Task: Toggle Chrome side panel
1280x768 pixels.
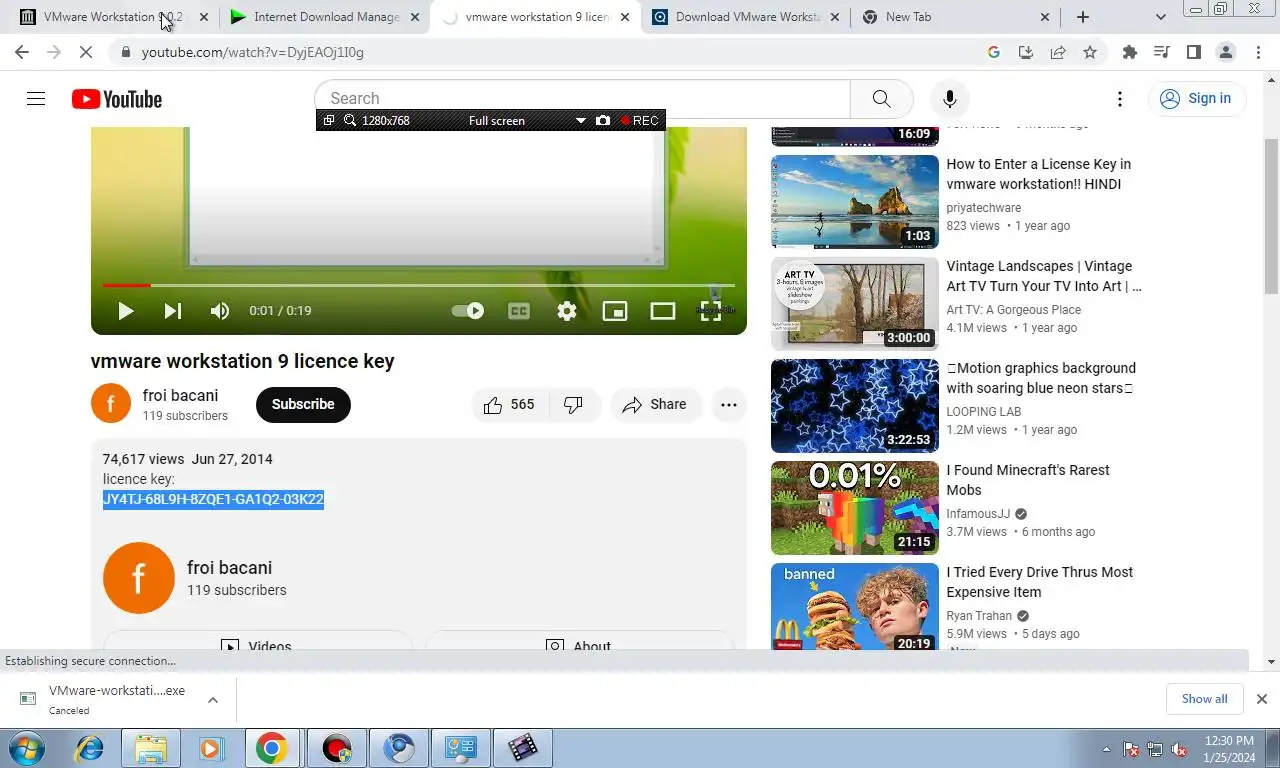Action: (1194, 52)
